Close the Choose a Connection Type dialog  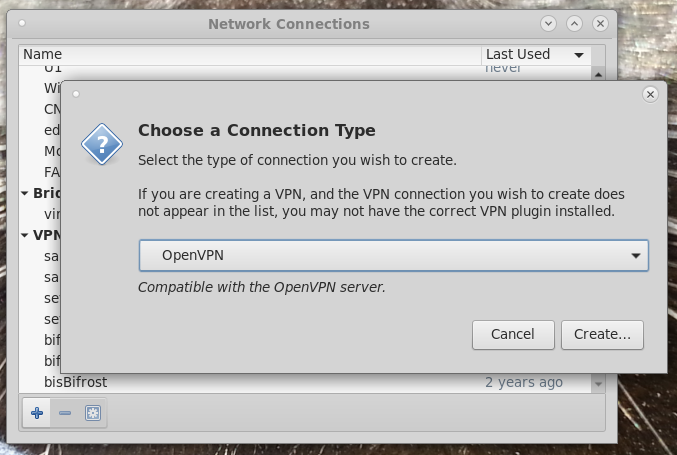point(650,94)
